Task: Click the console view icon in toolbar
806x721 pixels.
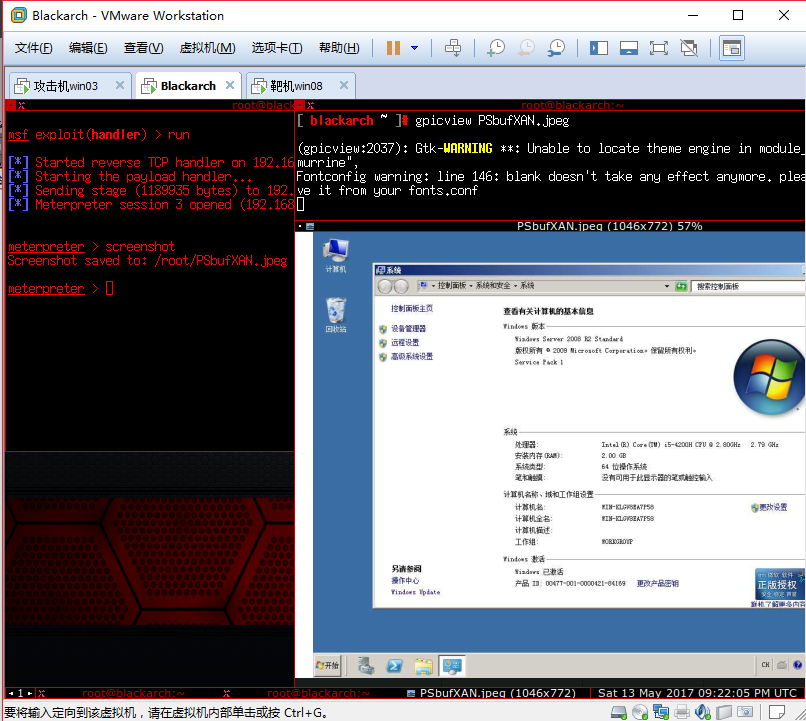Action: coord(731,48)
